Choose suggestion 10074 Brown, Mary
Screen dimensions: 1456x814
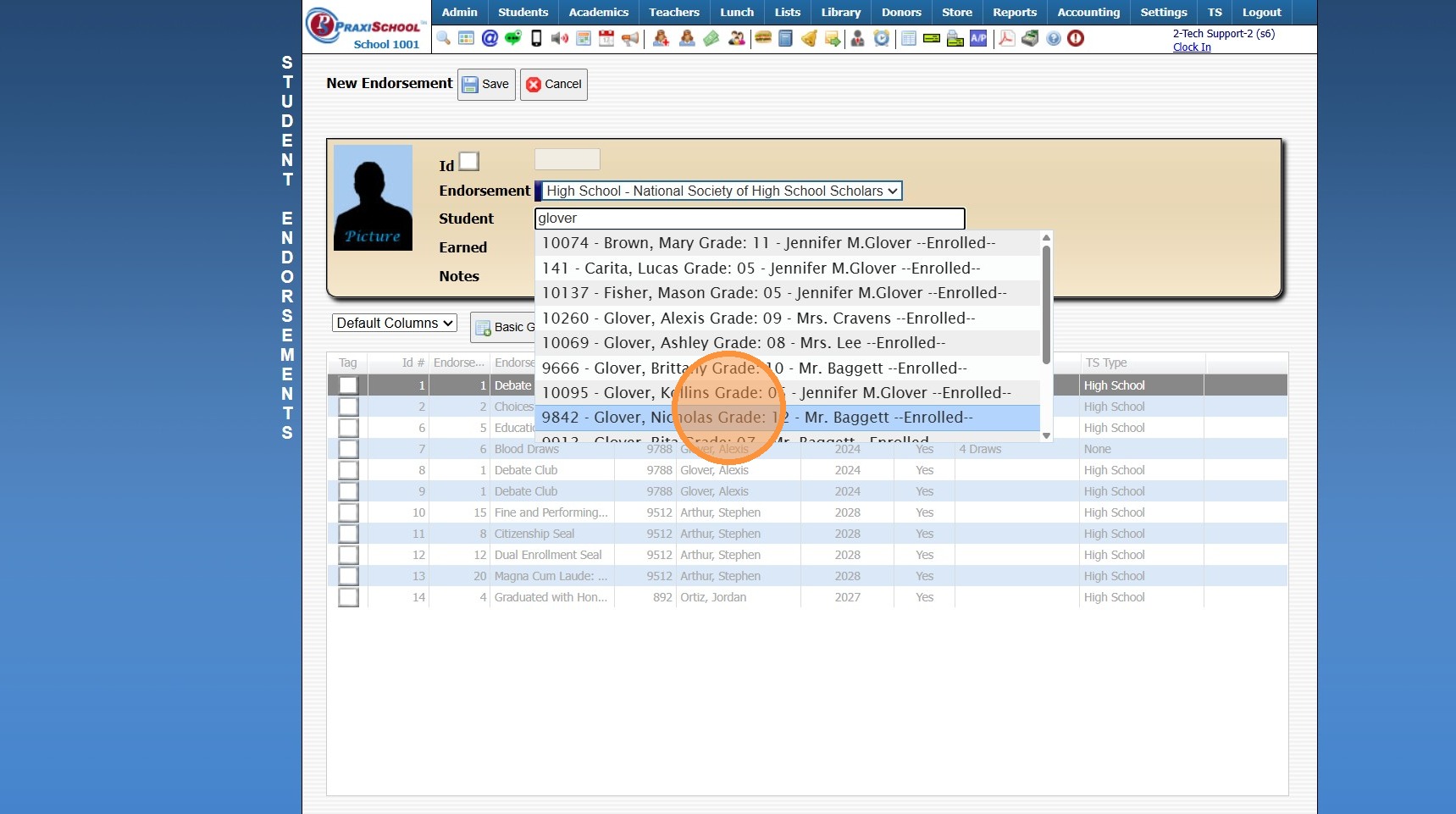[788, 243]
